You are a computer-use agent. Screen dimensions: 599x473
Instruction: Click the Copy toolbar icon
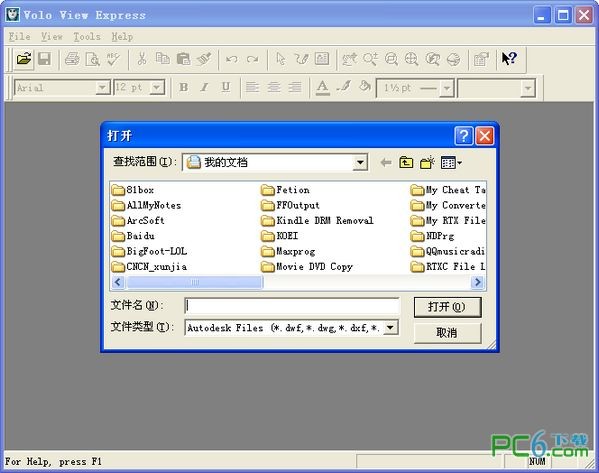[163, 59]
